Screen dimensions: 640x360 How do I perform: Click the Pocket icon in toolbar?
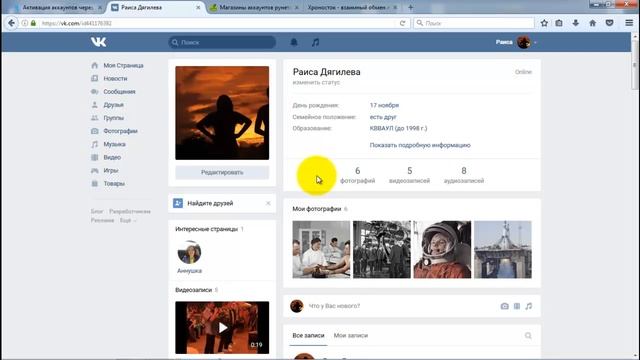pyautogui.click(x=609, y=23)
